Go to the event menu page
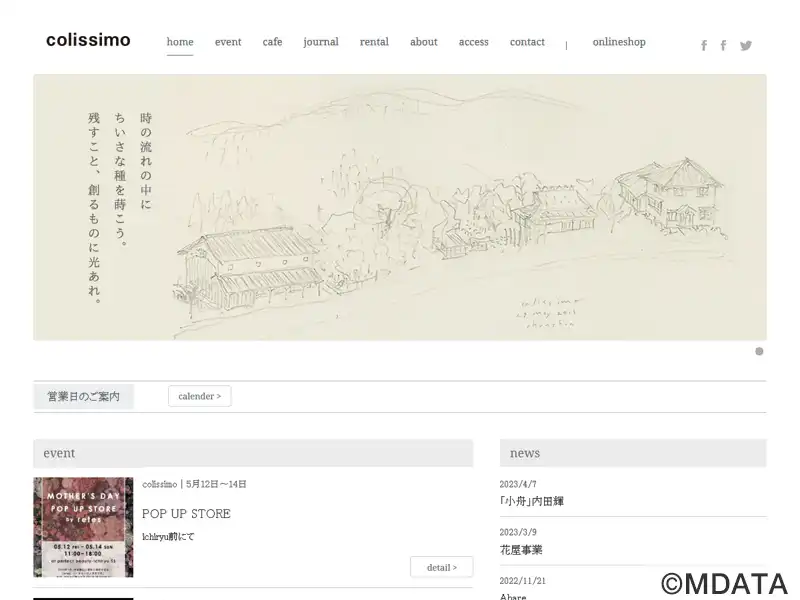 [x=228, y=42]
